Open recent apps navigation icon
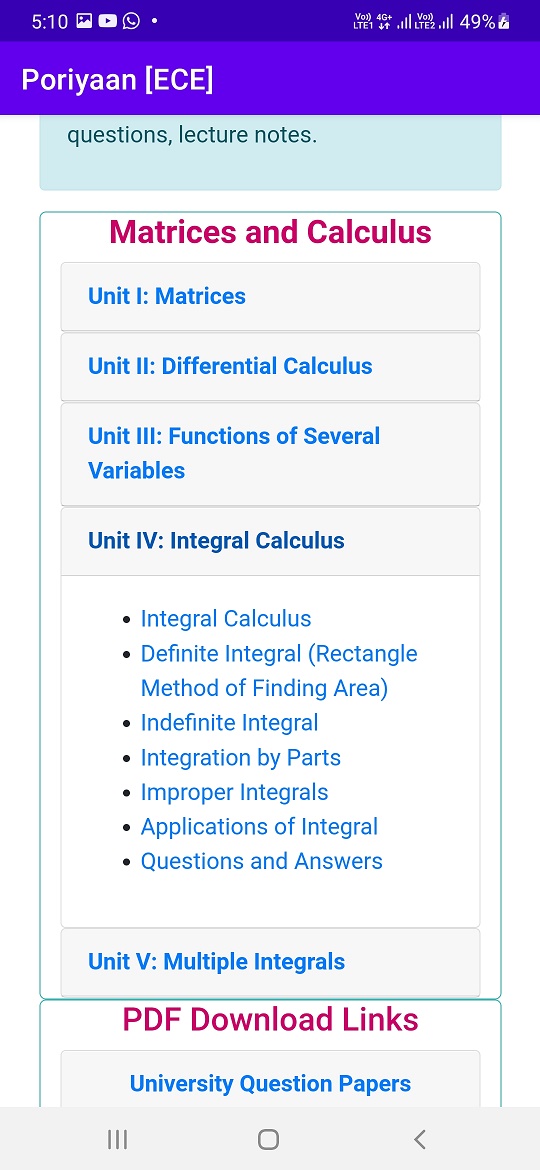The width and height of the screenshot is (540, 1170). 117,1139
